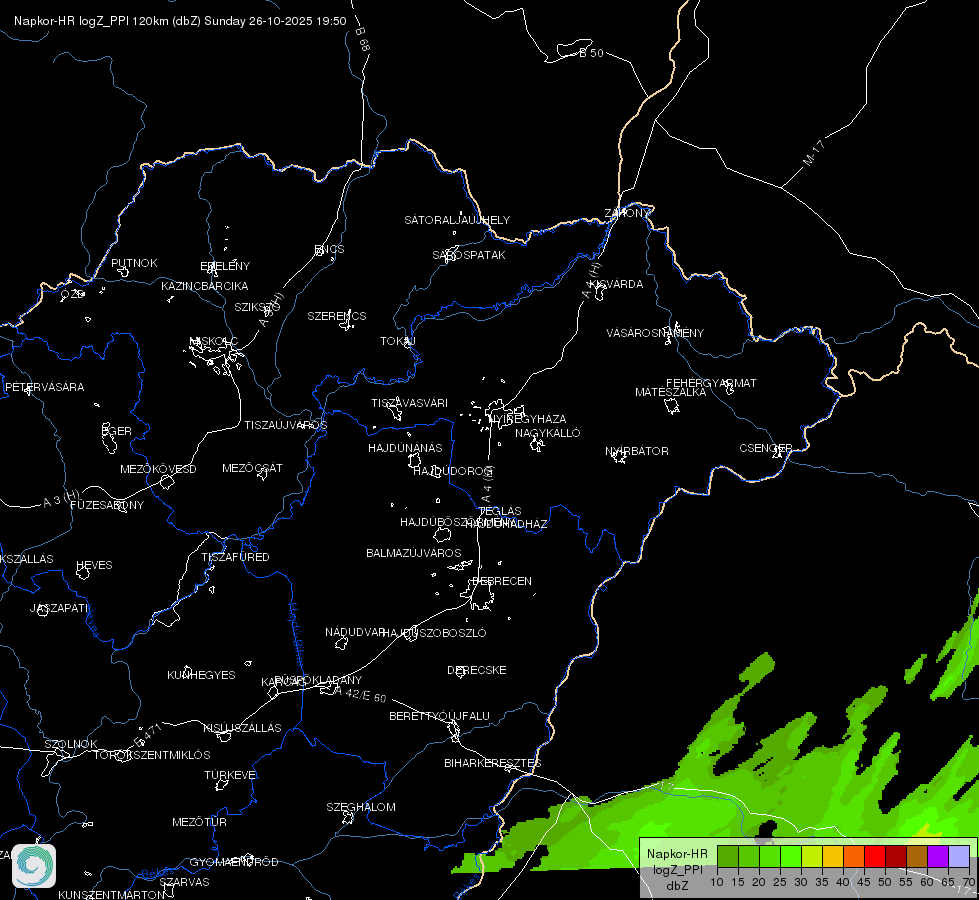Click the NÁDUDVAR city label
This screenshot has height=900, width=979.
(x=355, y=632)
